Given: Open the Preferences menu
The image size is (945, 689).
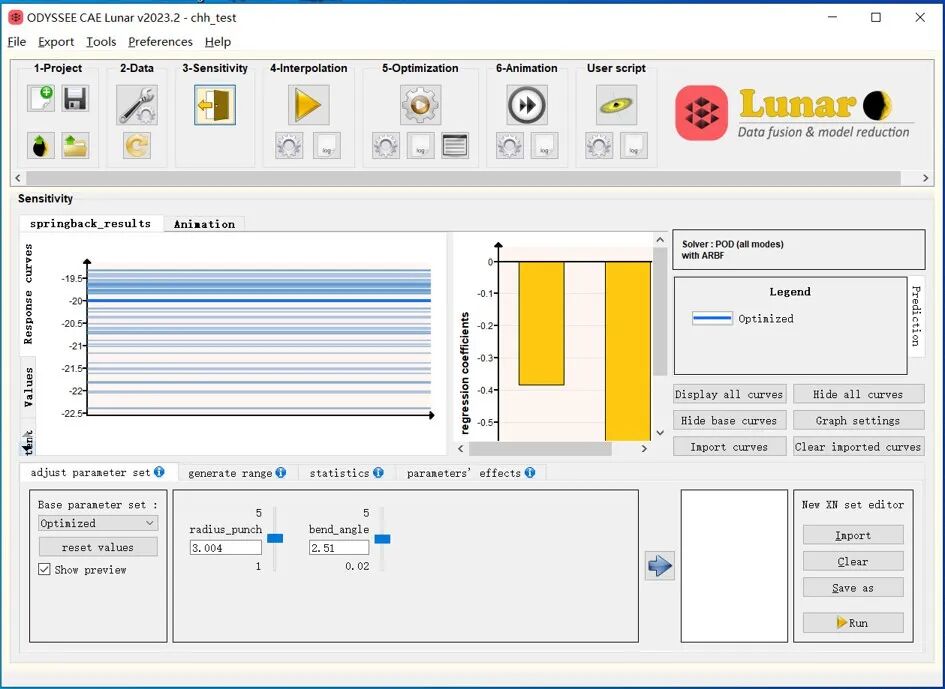Looking at the screenshot, I should (x=160, y=42).
